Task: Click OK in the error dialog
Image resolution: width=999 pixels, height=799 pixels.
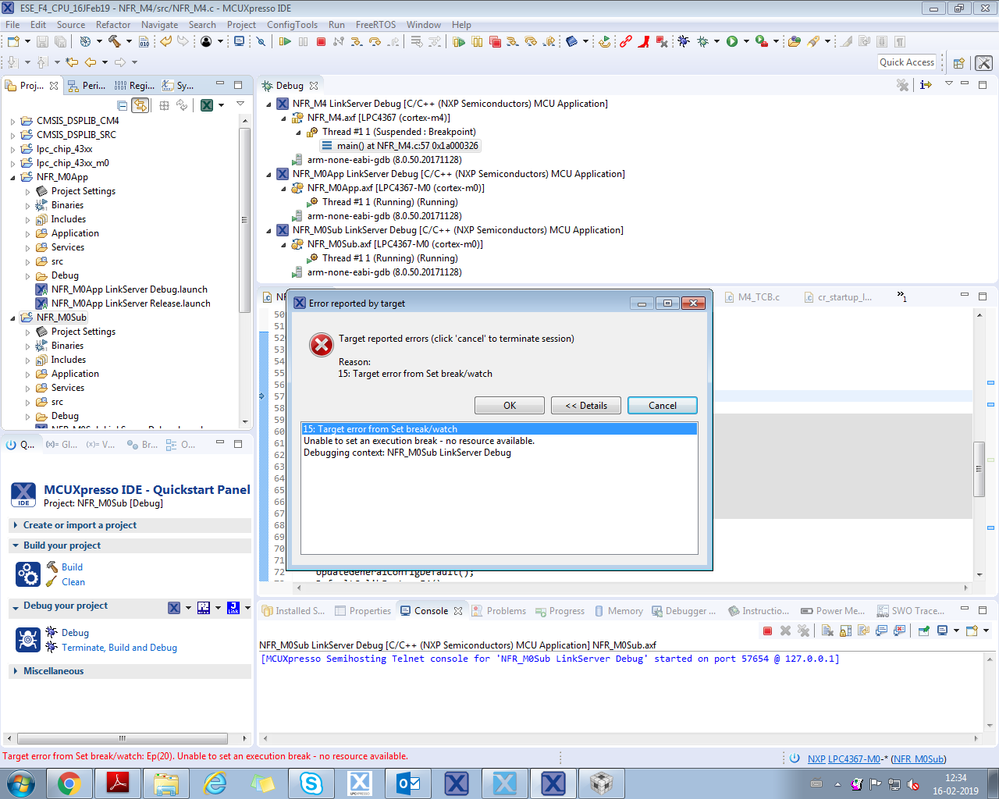Action: click(510, 405)
